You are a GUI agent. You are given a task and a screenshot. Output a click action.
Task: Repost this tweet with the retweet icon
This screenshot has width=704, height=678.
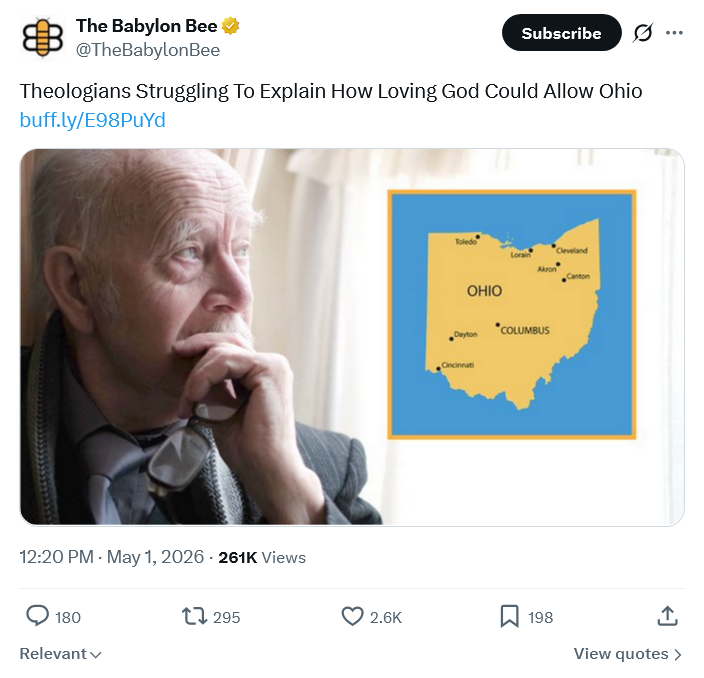[194, 616]
